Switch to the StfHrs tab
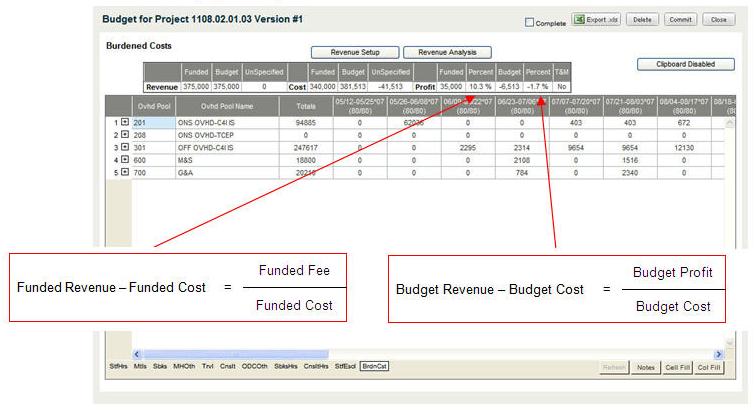 pos(118,367)
